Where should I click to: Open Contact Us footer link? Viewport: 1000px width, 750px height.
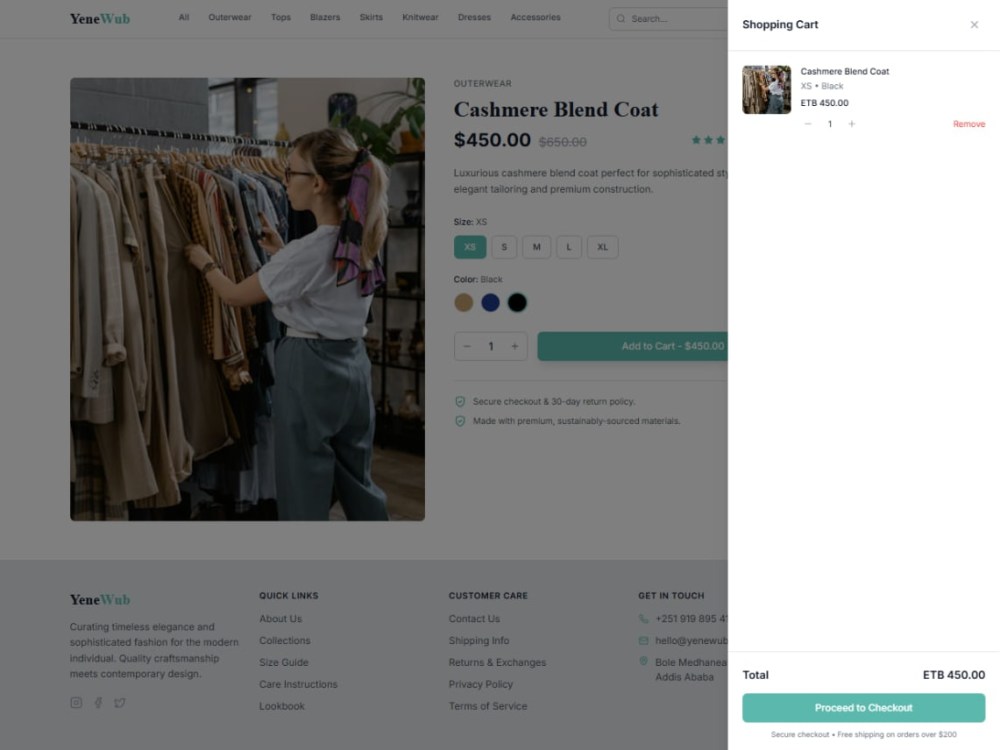click(x=474, y=619)
